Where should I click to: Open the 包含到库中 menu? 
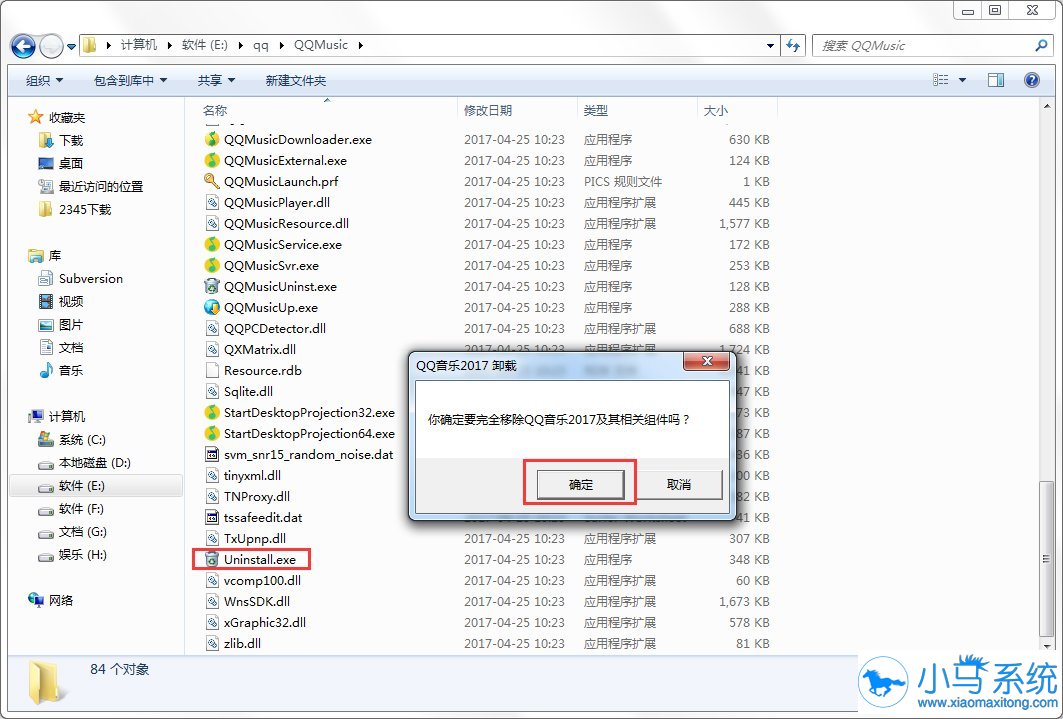pos(130,81)
